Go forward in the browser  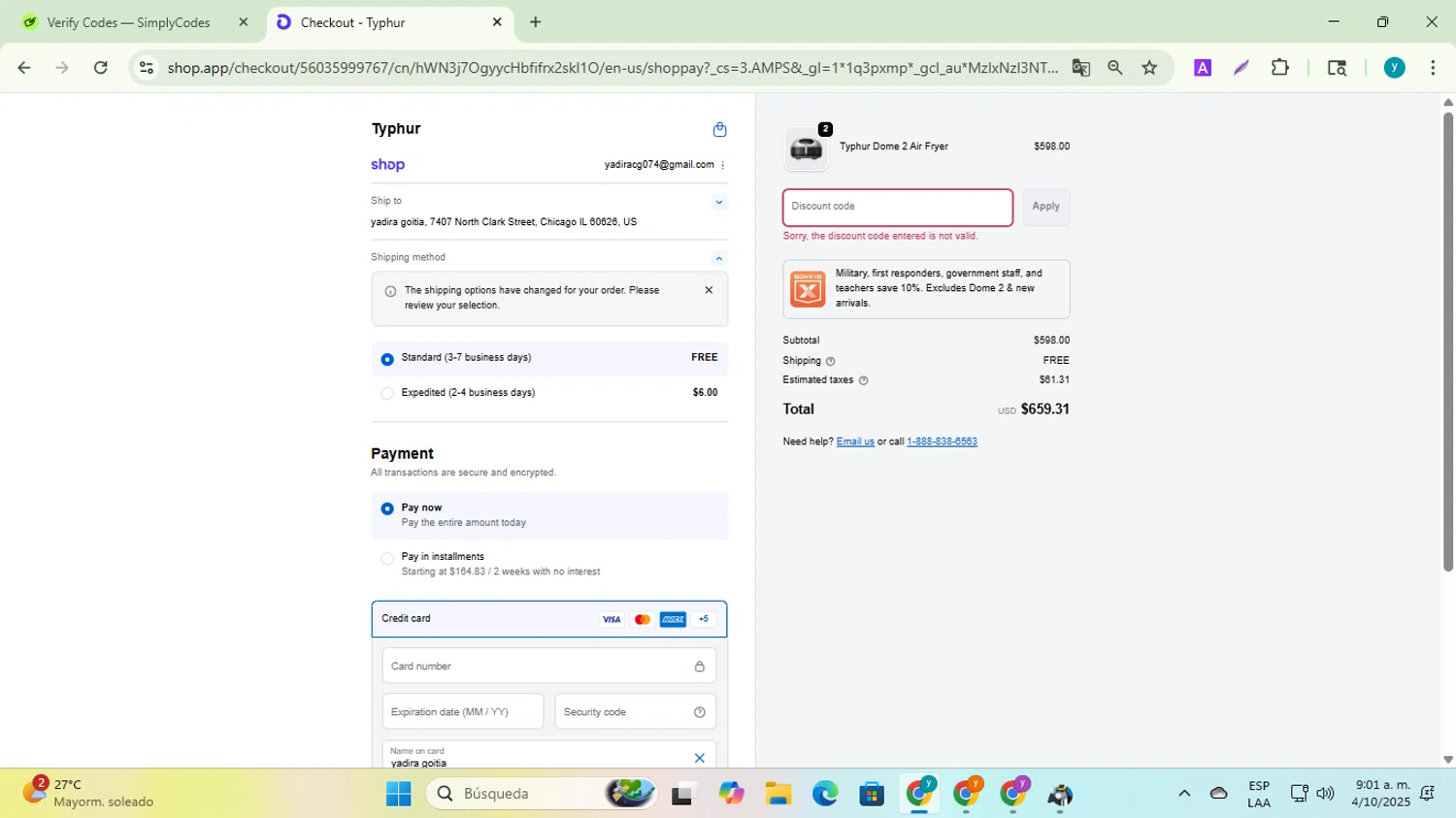(x=62, y=68)
